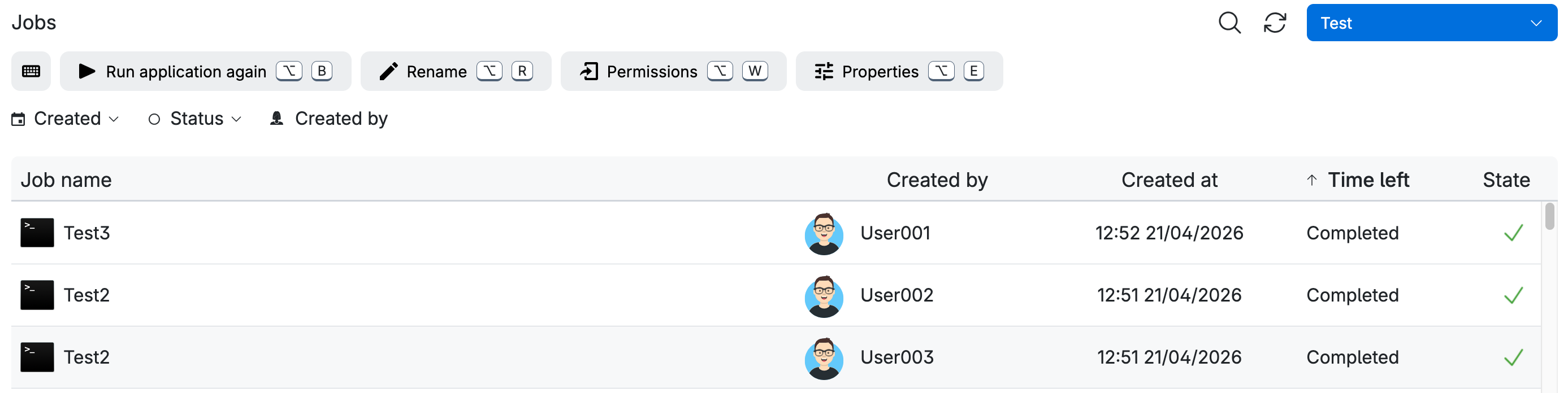Open the Test workspace dropdown

(1431, 23)
